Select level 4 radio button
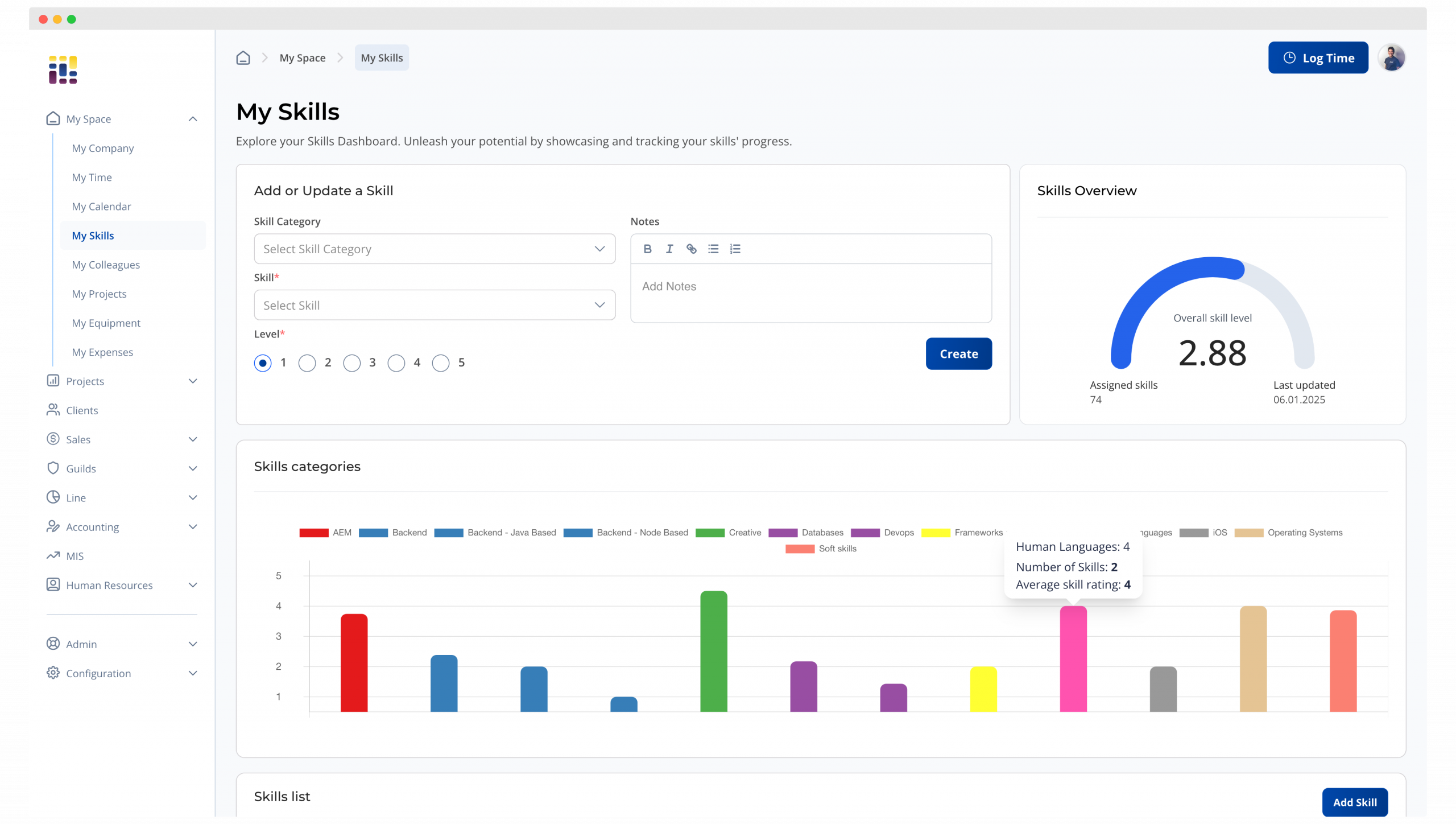 [x=396, y=362]
